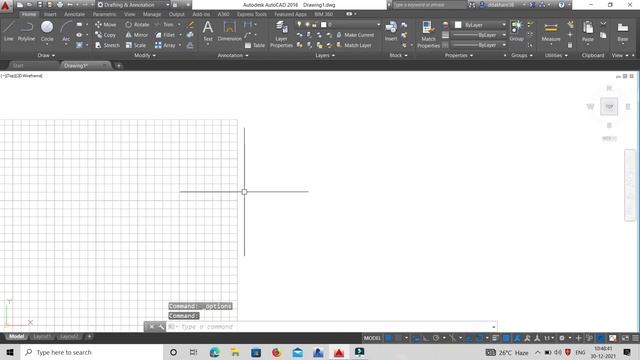Activate the Copy command

(106, 35)
